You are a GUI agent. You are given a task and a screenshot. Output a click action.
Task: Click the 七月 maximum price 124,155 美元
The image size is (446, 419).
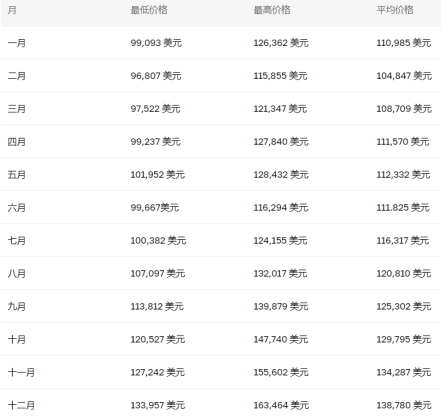pos(280,241)
